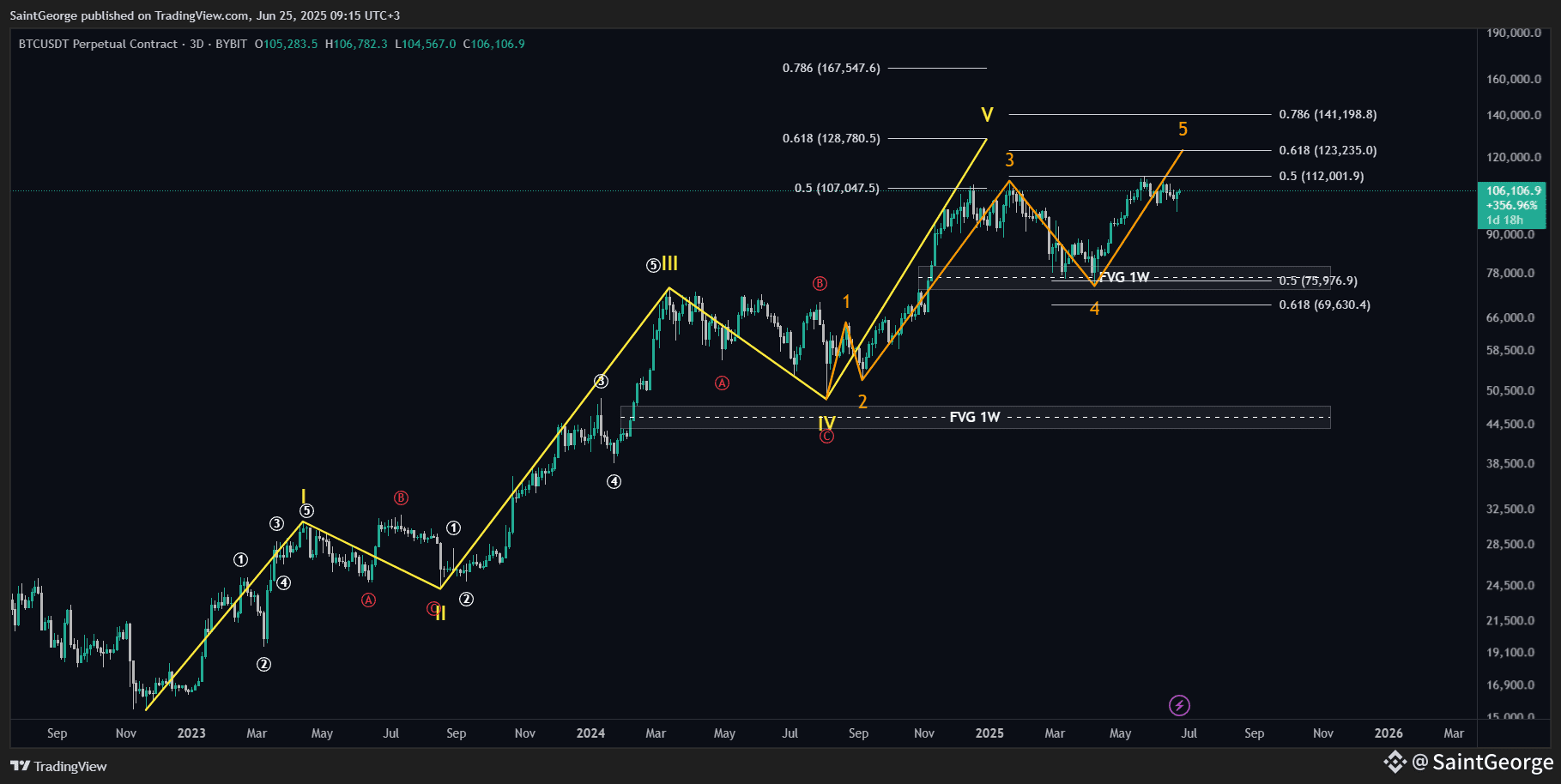Viewport: 1561px width, 784px height.
Task: Click 190,000.0 on the price axis
Action: click(1514, 33)
